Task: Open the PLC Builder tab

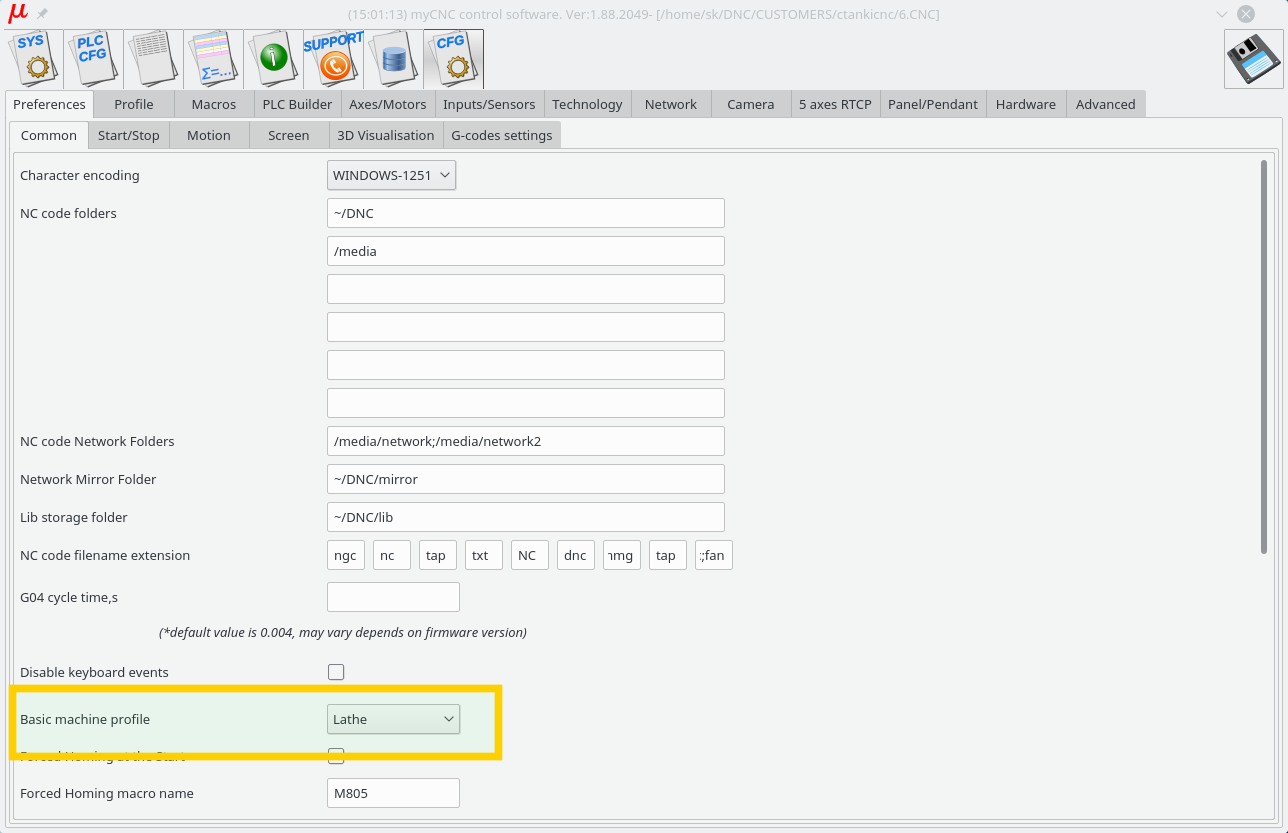Action: tap(297, 104)
